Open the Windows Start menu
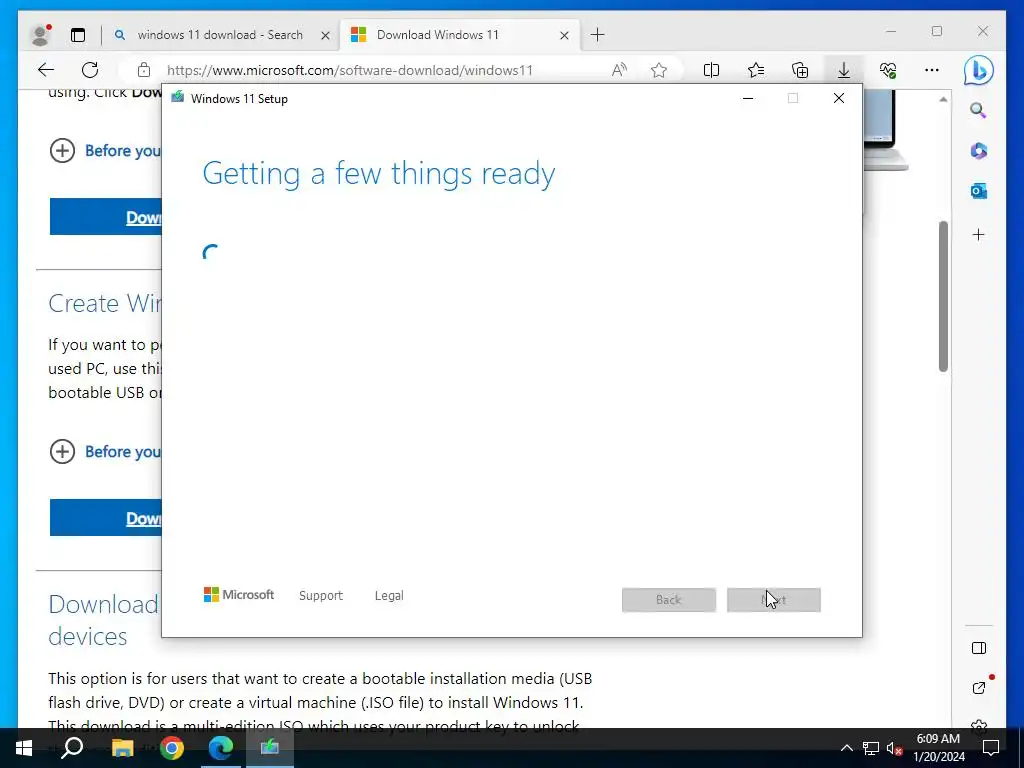The width and height of the screenshot is (1024, 768). pos(24,748)
